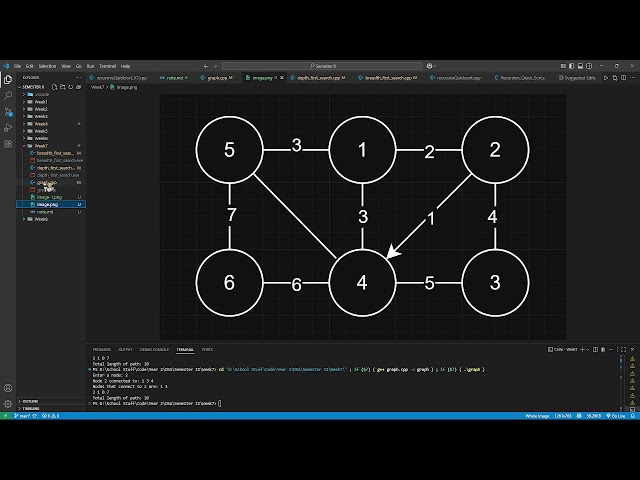Screen dimensions: 640x480
Task: Refresh the Explorer file tree
Action: click(71, 87)
